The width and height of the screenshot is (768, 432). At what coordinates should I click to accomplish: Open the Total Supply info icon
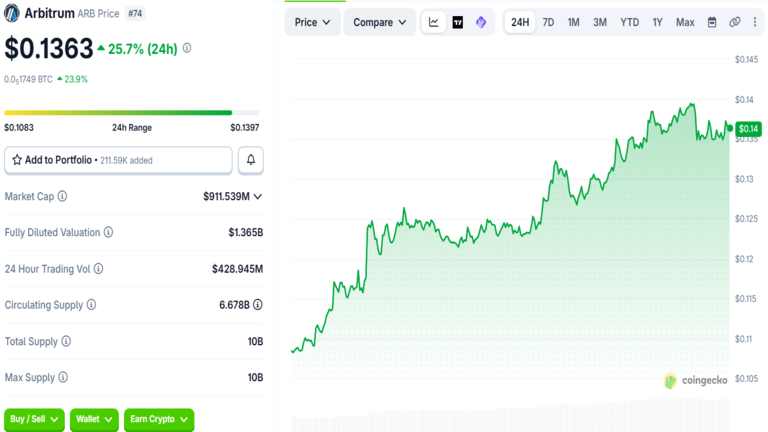[x=66, y=341]
